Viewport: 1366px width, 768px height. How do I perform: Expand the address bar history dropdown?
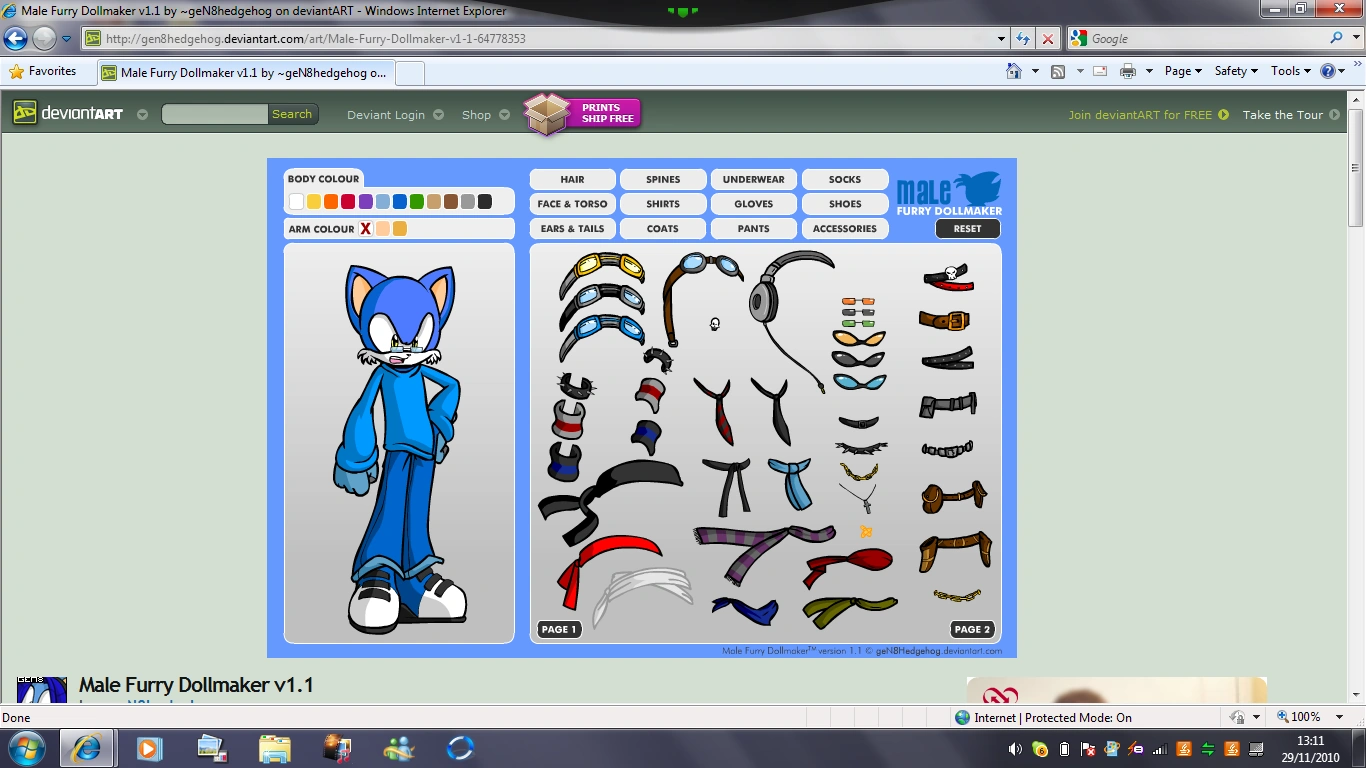coord(1002,39)
